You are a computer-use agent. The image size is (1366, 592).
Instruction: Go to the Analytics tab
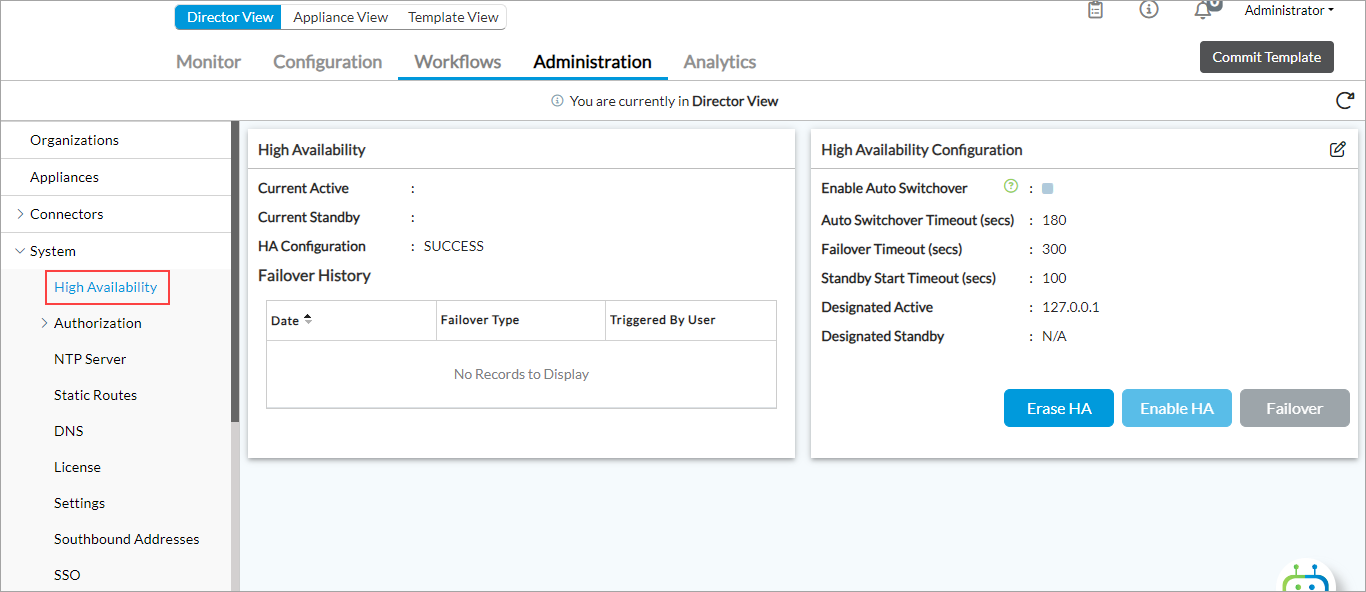click(x=719, y=61)
